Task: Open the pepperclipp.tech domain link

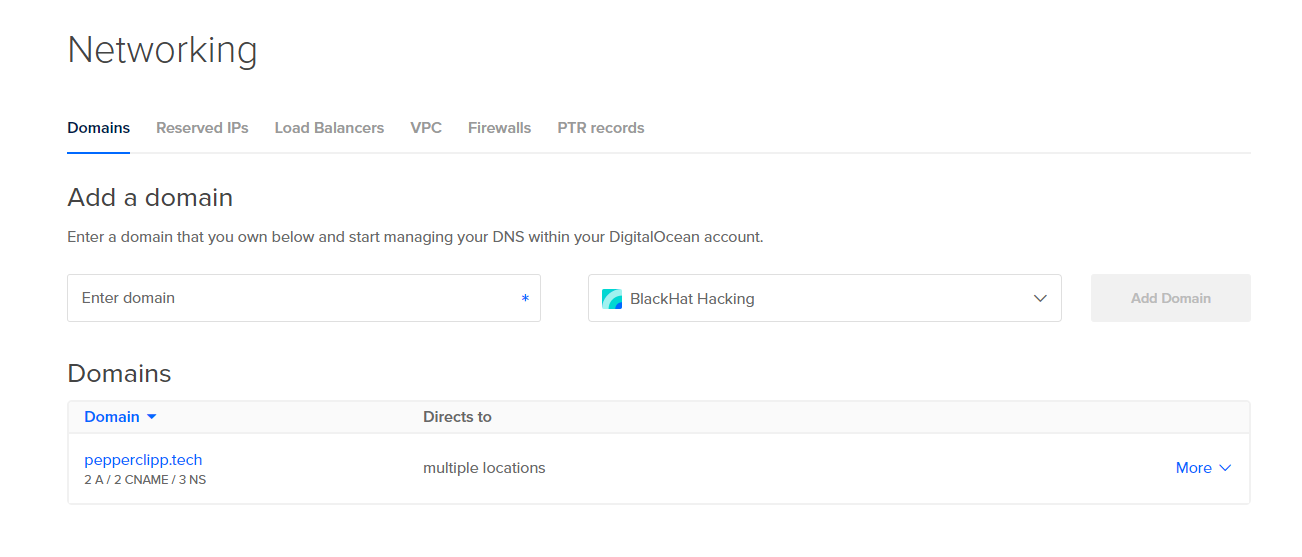Action: click(143, 460)
